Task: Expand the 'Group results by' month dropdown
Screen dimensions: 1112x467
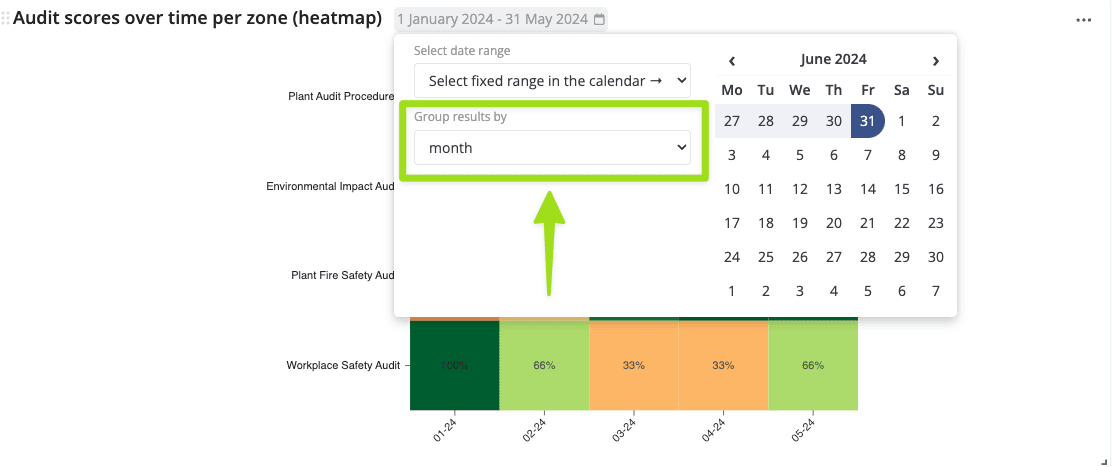Action: pyautogui.click(x=552, y=148)
